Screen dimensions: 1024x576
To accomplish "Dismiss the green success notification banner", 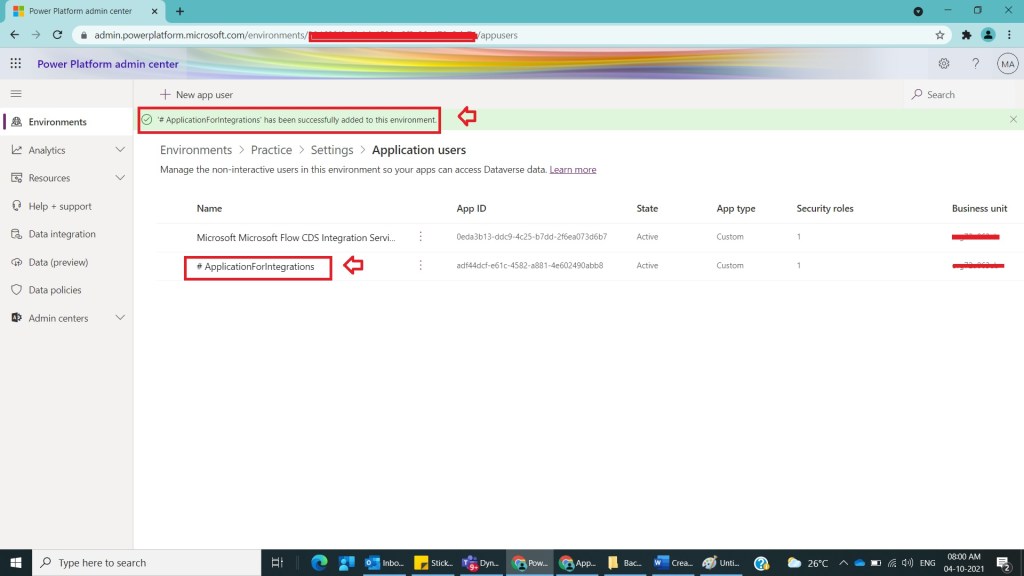I will (1013, 119).
